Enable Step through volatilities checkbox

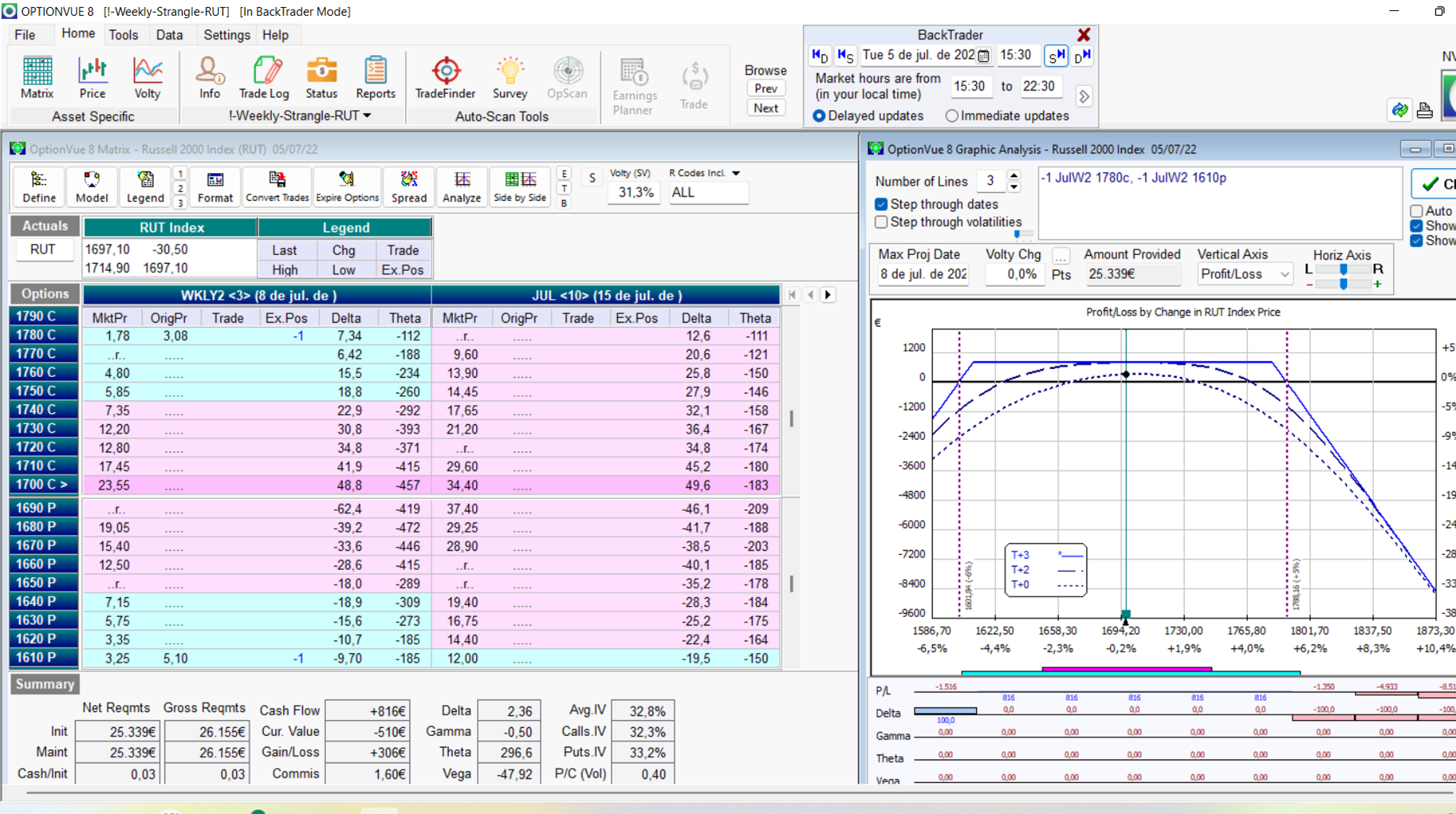881,222
